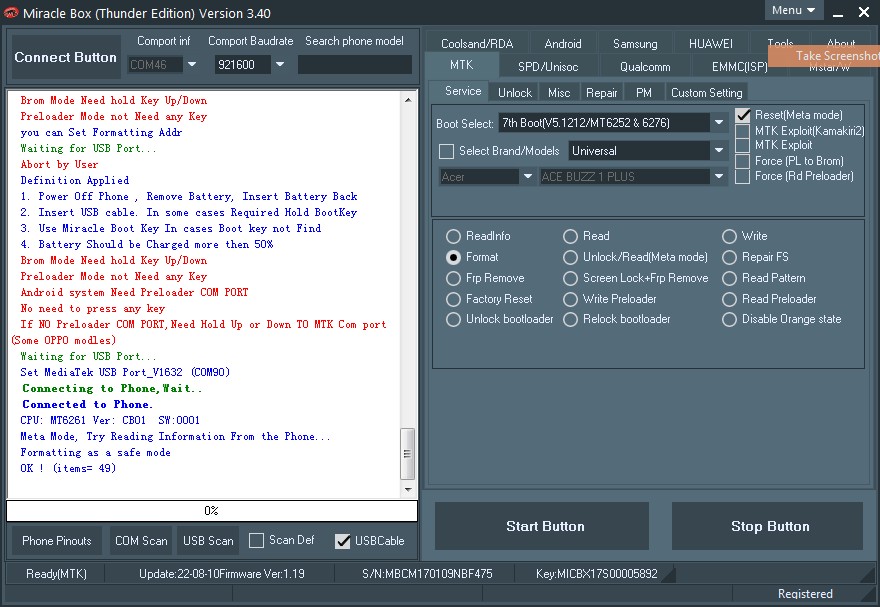
Task: Open the Menu dropdown in title bar
Action: point(794,10)
